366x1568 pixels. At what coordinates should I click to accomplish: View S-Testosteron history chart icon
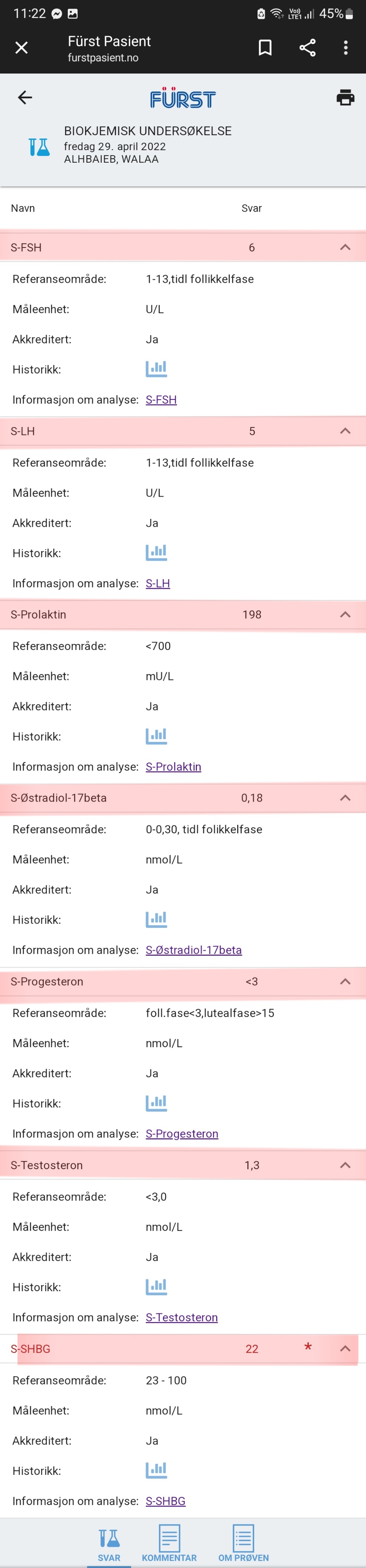point(157,1286)
